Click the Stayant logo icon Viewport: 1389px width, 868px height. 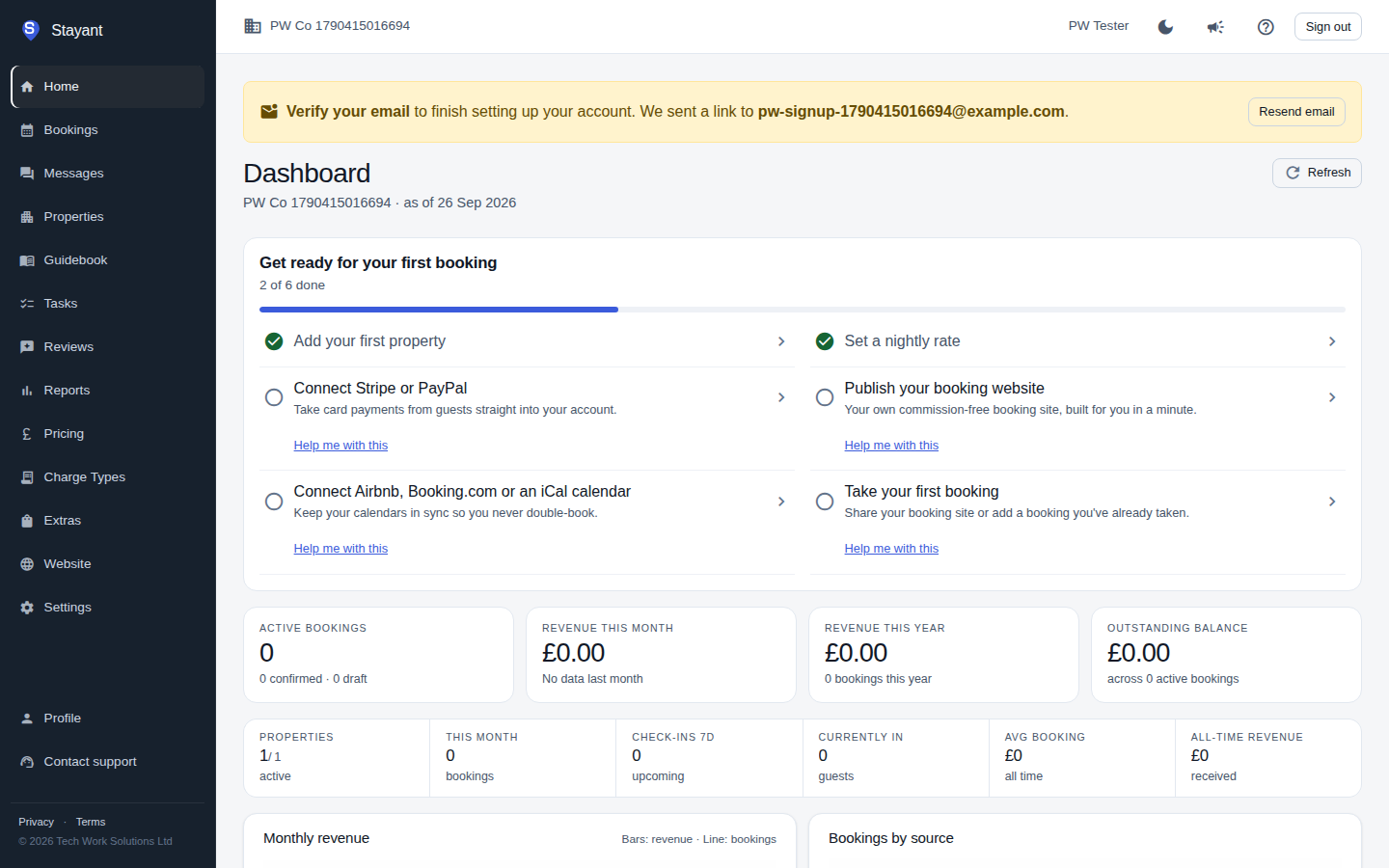[x=30, y=30]
